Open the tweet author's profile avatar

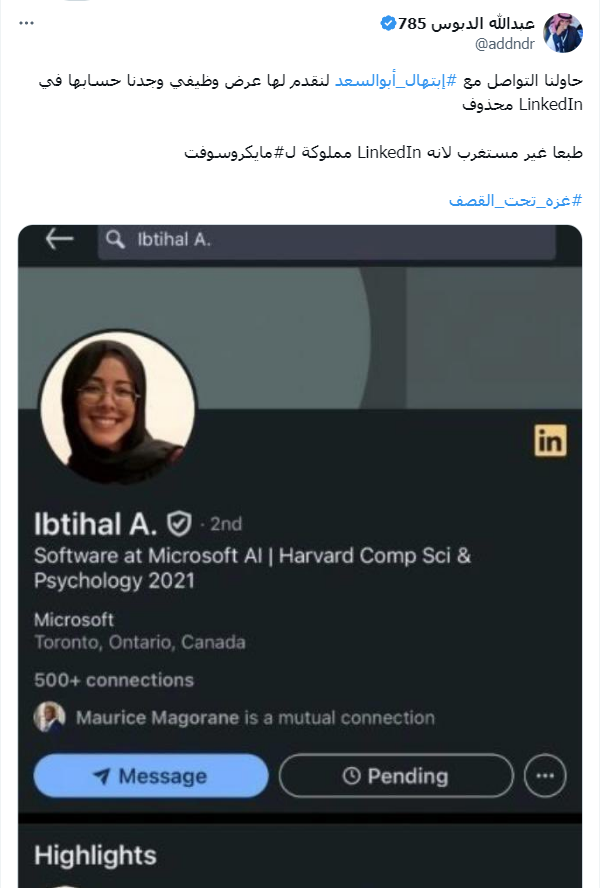[x=563, y=33]
